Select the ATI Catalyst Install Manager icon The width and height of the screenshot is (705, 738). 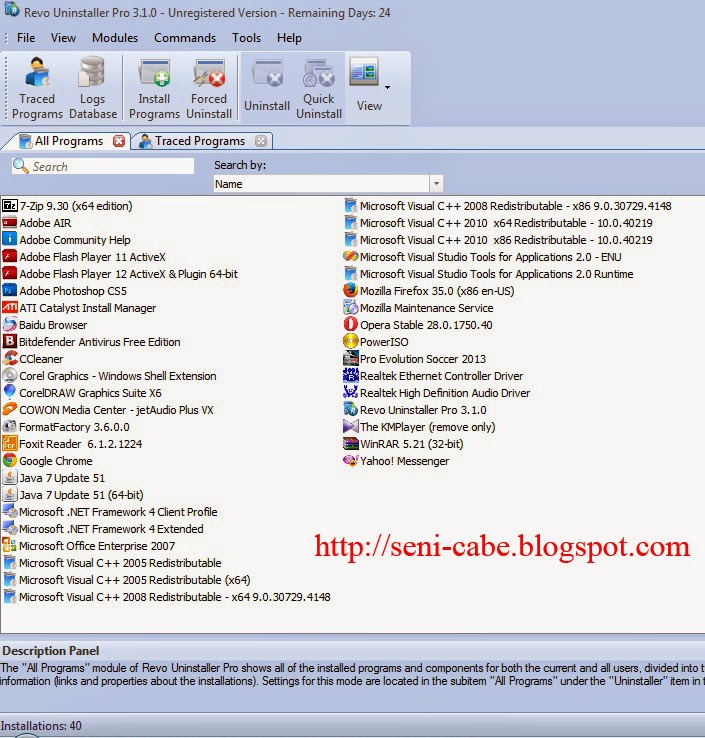[9, 308]
